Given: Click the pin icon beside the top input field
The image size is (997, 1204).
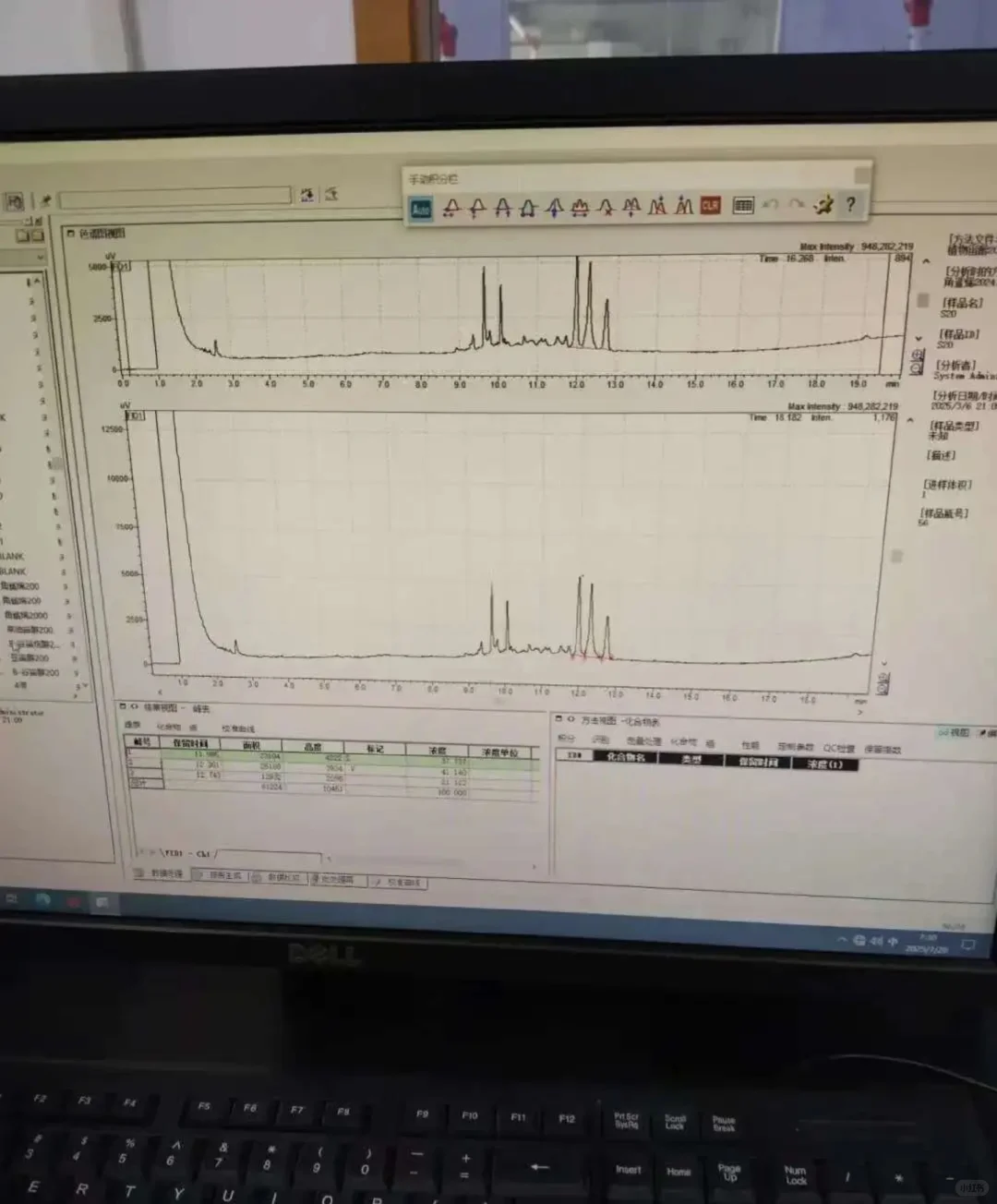Looking at the screenshot, I should point(44,199).
